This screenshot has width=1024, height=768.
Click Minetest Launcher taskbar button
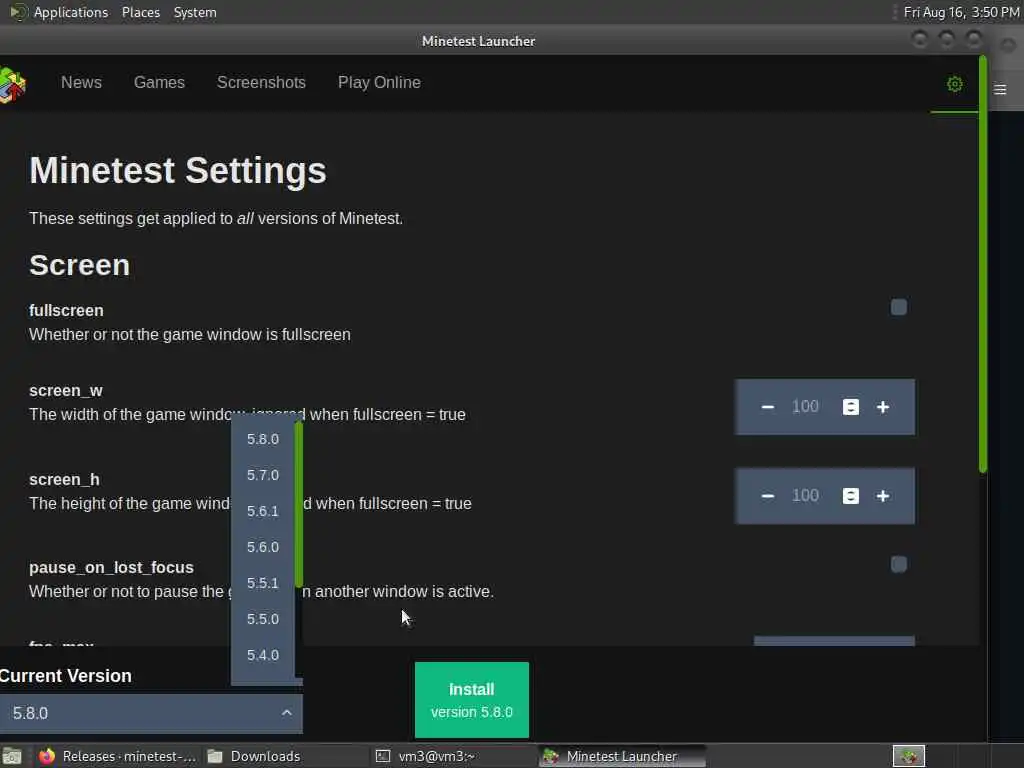coord(623,756)
